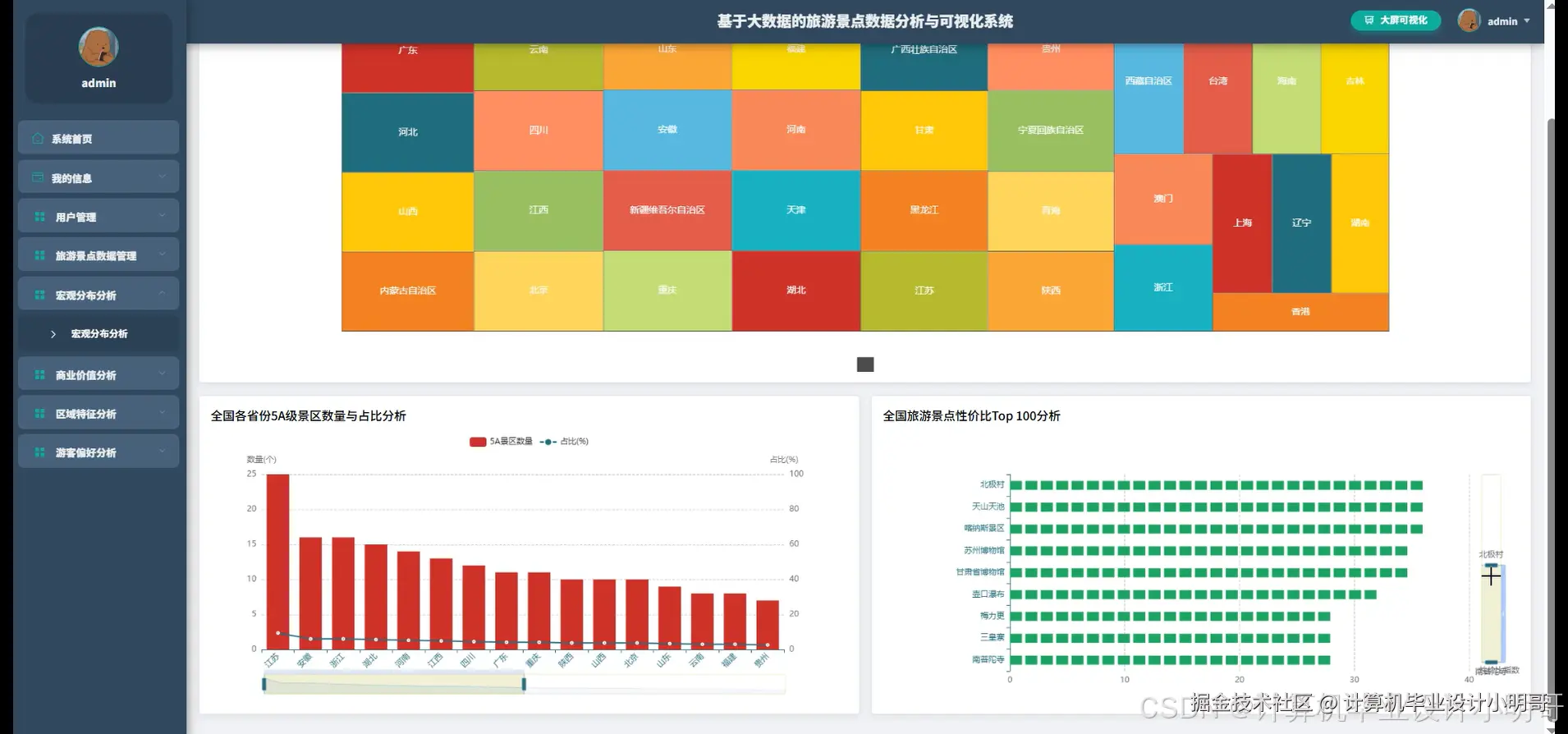Open 用户管理 menu label

pyautogui.click(x=76, y=218)
